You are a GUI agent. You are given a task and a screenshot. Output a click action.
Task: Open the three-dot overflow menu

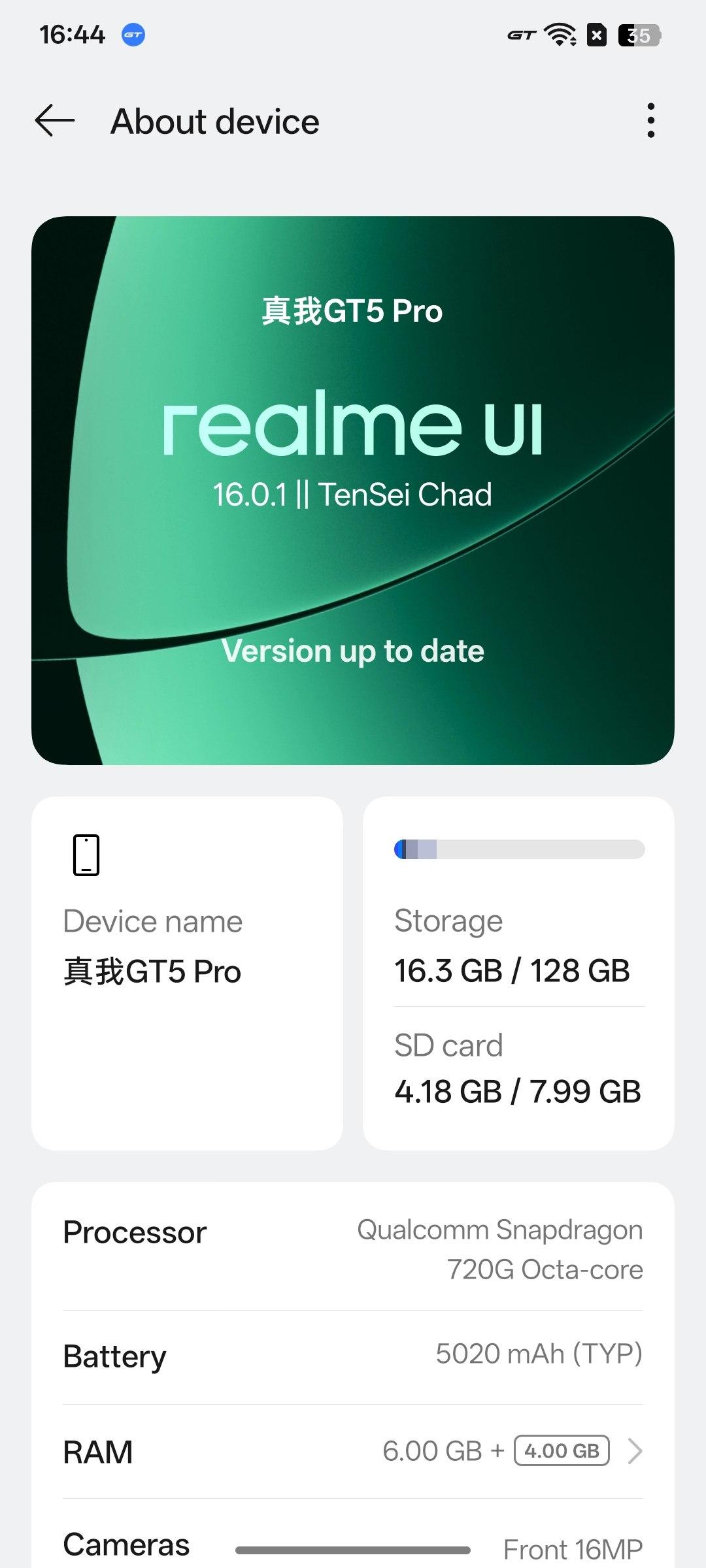point(650,121)
